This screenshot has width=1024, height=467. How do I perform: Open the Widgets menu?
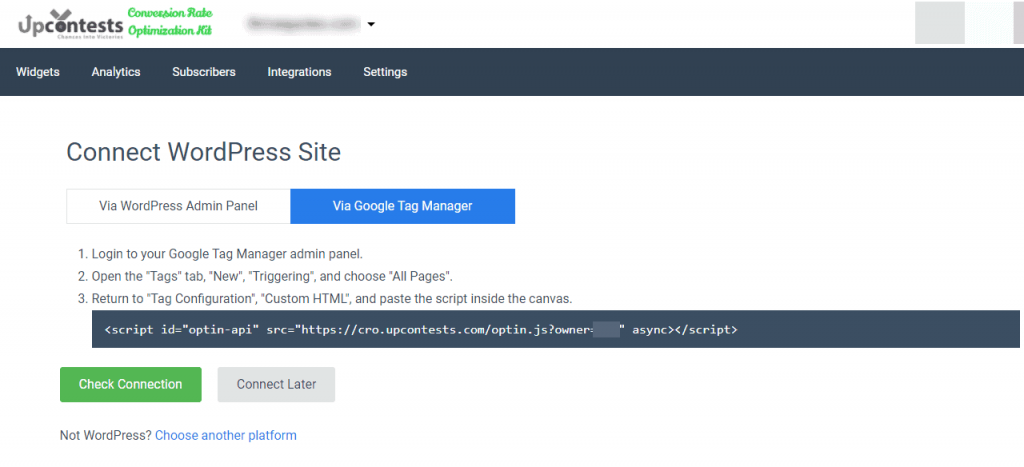38,72
